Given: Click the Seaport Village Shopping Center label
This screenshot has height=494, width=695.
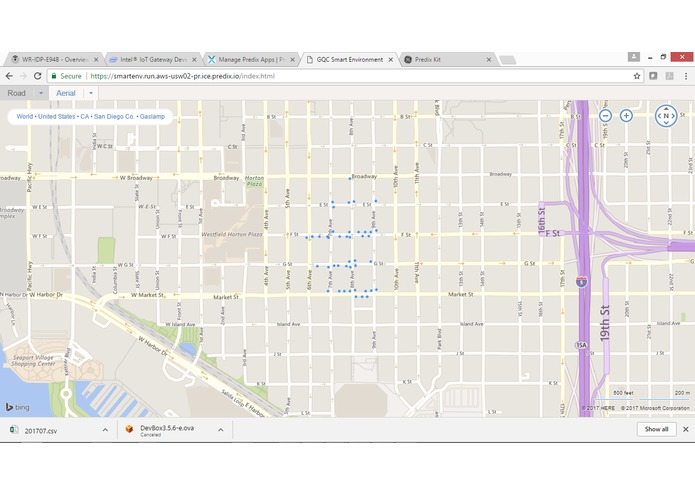Looking at the screenshot, I should pyautogui.click(x=33, y=360).
